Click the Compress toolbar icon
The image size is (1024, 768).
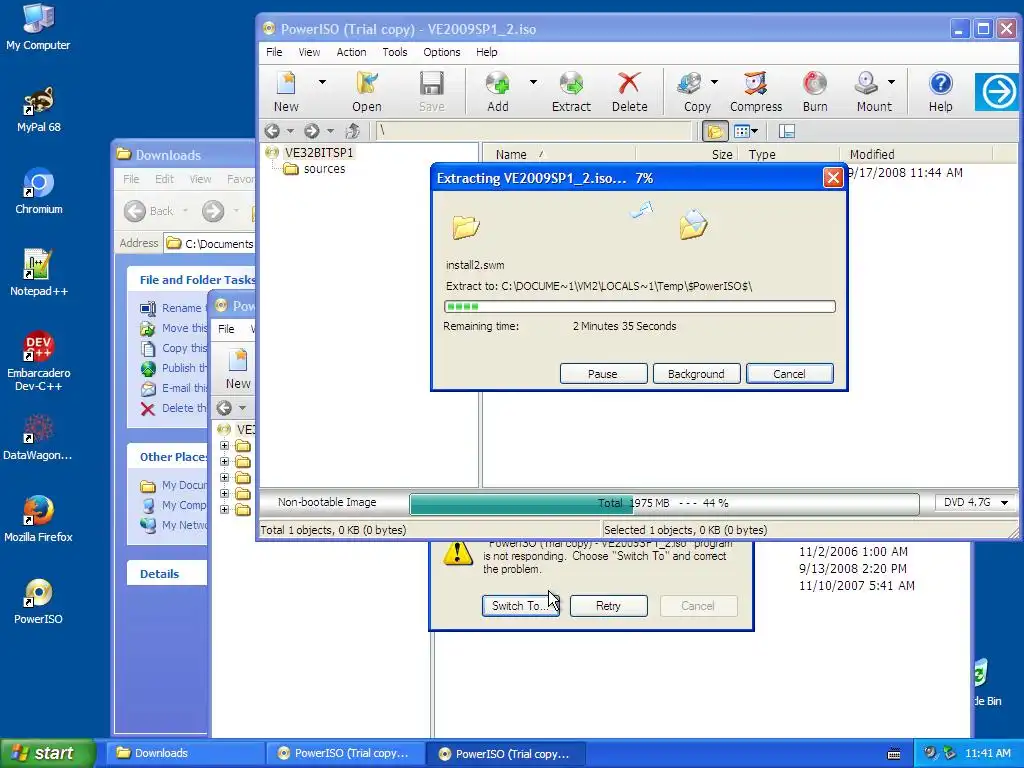(756, 91)
